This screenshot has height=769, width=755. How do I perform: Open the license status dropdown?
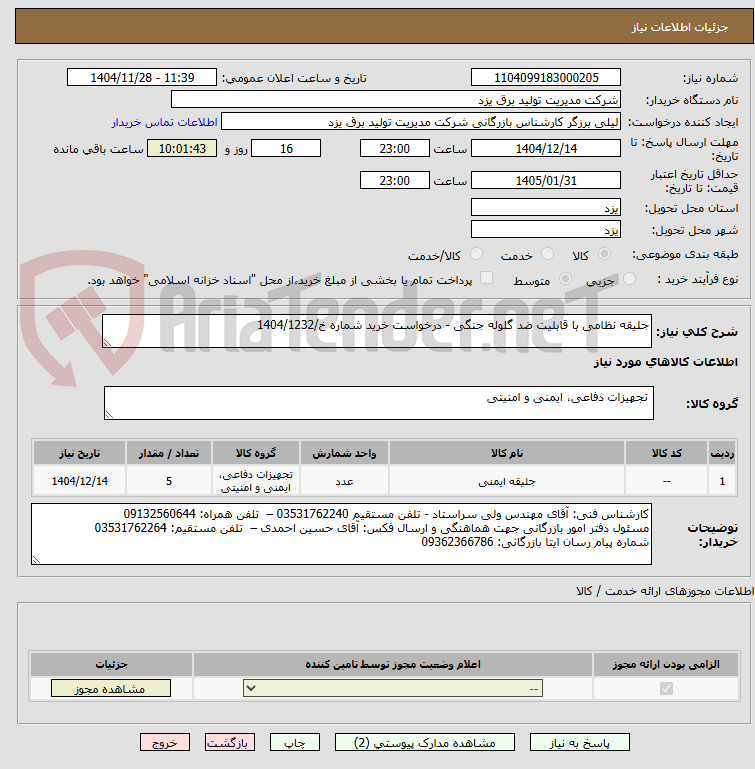click(x=393, y=689)
